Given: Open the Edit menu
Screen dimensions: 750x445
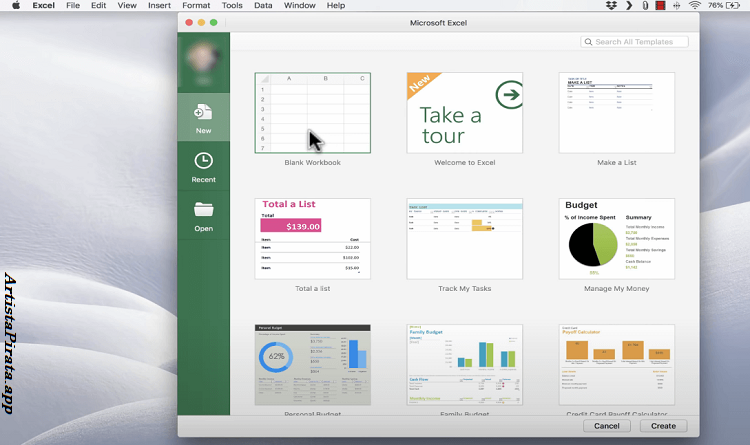Looking at the screenshot, I should pyautogui.click(x=99, y=5).
